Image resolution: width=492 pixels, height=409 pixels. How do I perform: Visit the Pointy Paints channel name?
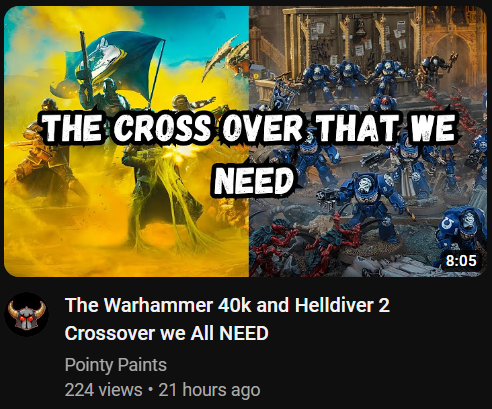tap(116, 365)
